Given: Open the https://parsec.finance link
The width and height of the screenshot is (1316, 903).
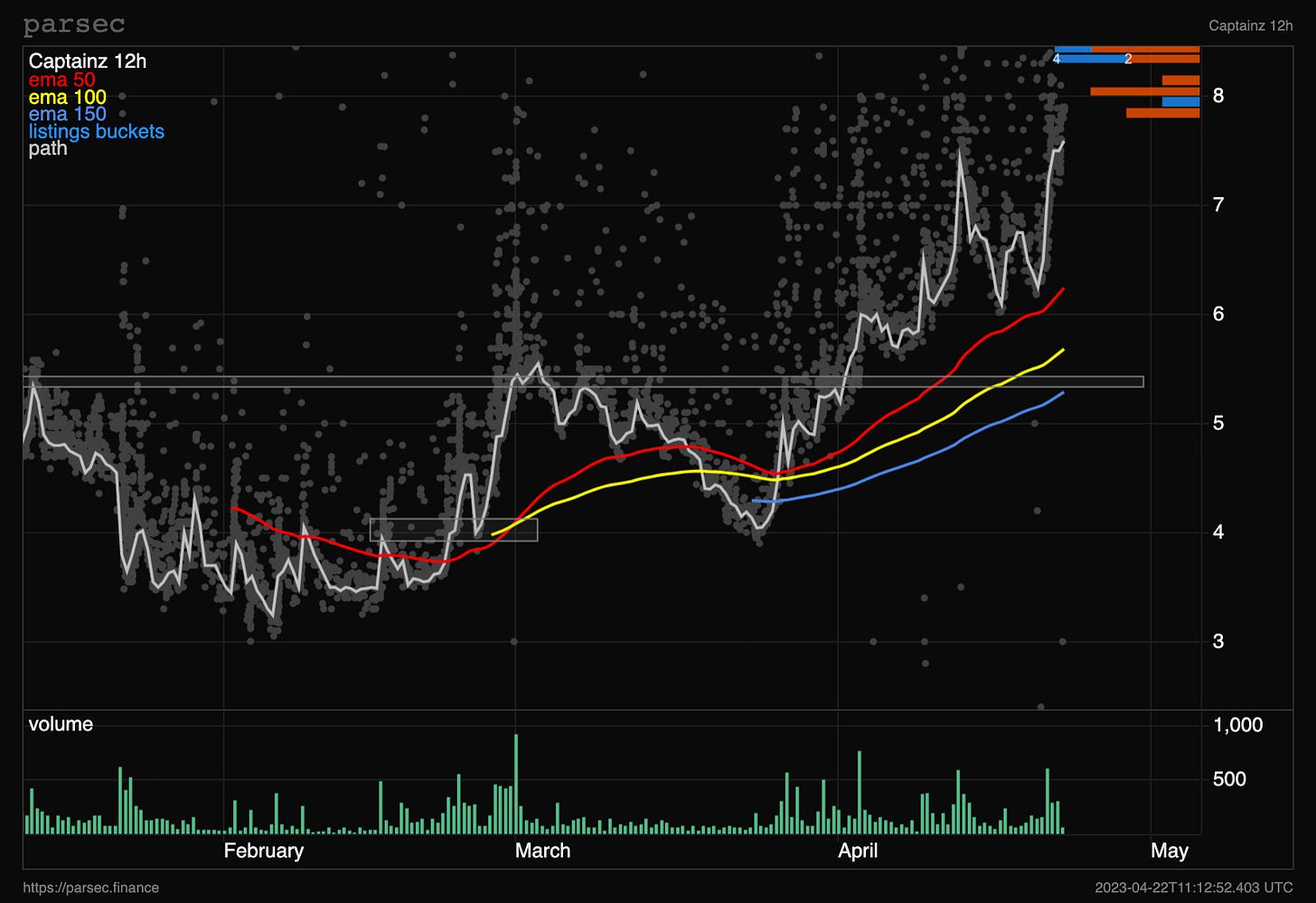Looking at the screenshot, I should pyautogui.click(x=90, y=888).
